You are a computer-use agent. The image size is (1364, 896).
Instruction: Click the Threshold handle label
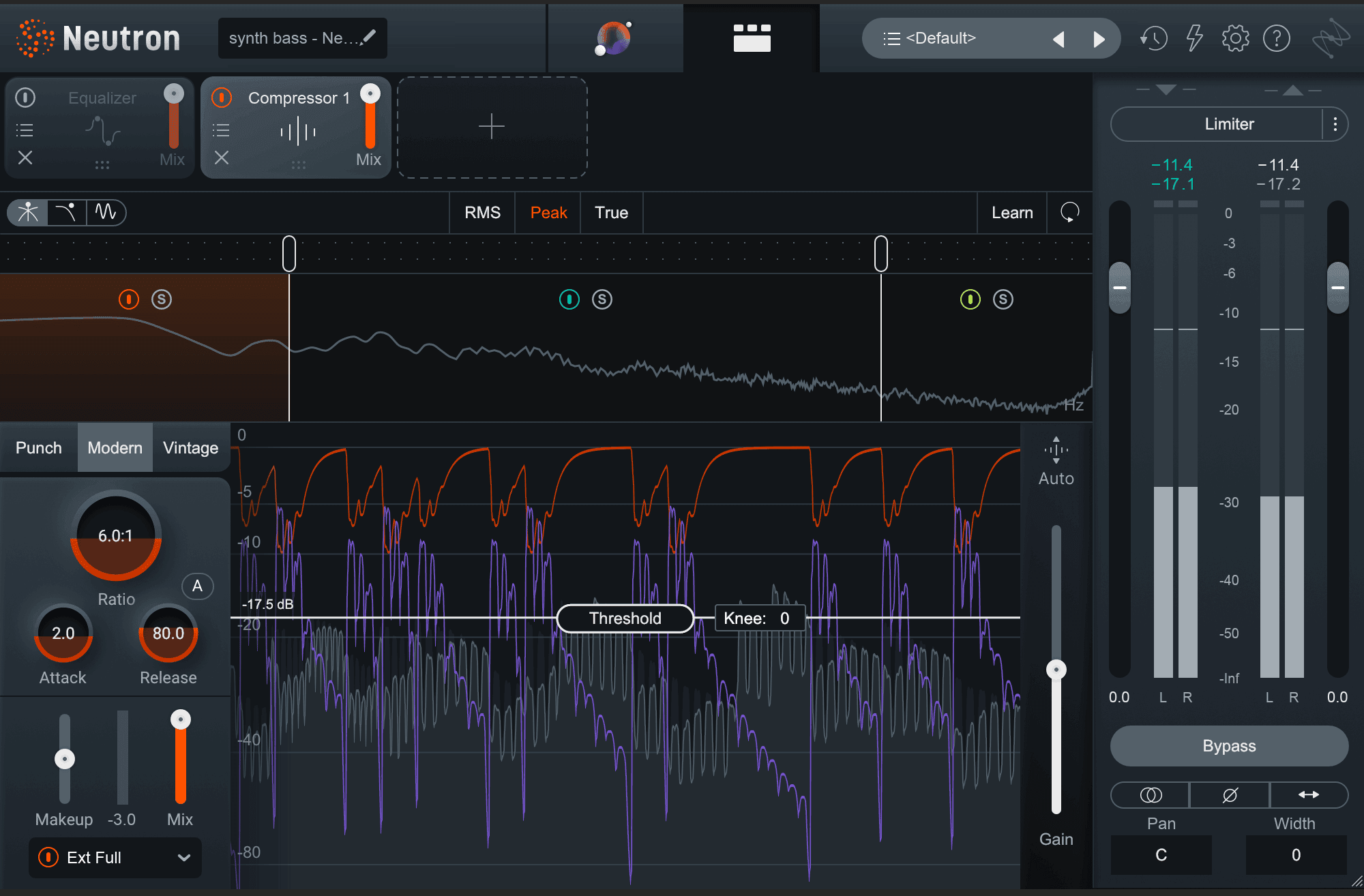pyautogui.click(x=625, y=618)
